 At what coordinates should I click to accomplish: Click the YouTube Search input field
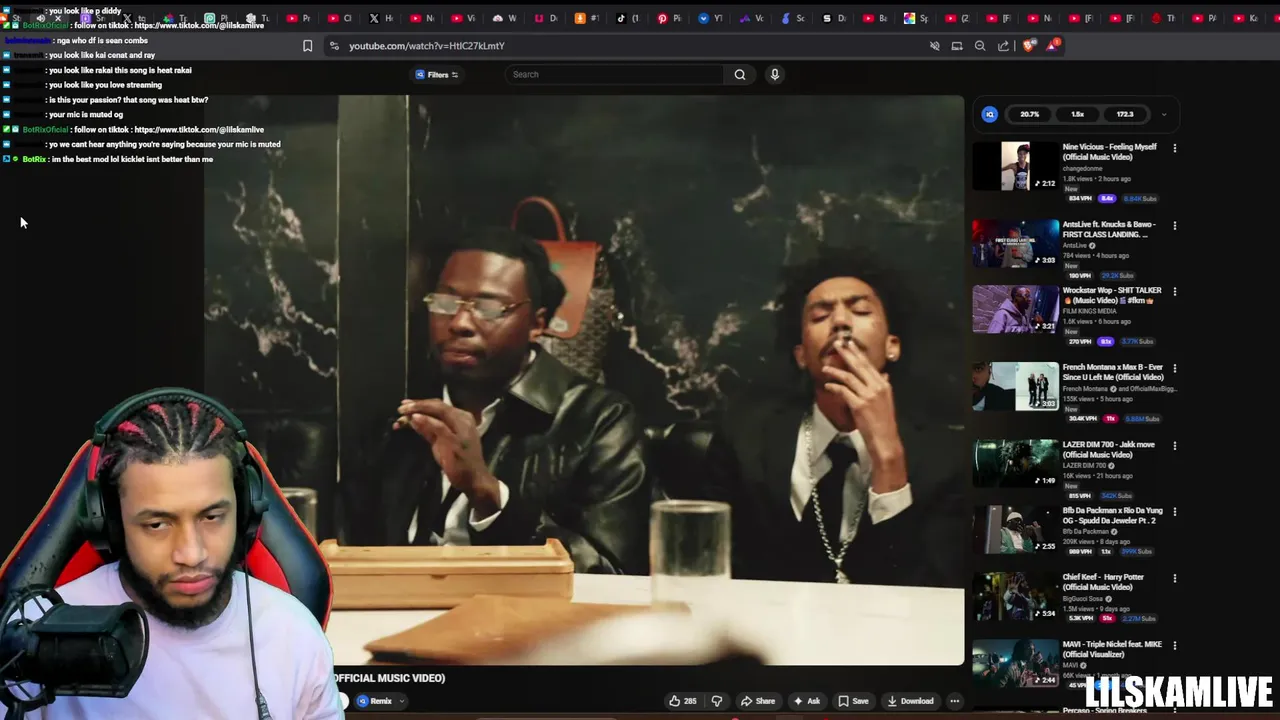pos(615,74)
